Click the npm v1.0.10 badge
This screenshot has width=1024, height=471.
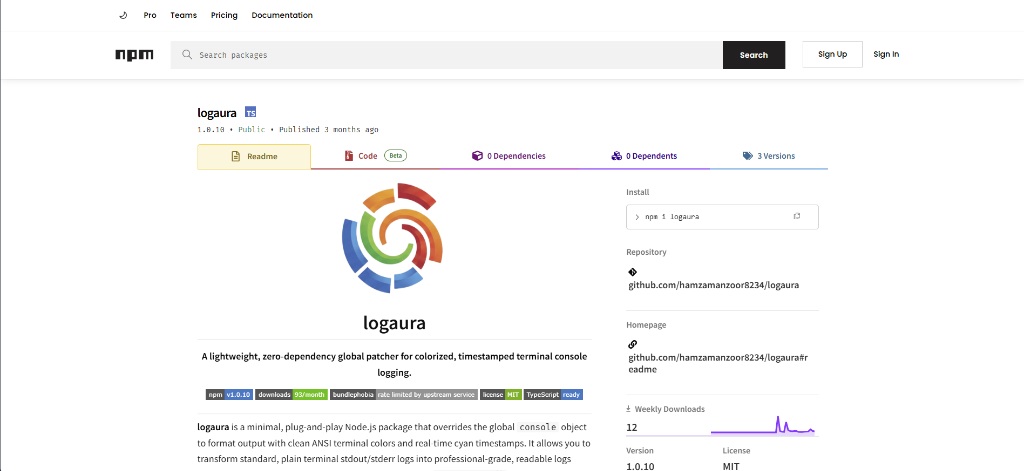tap(229, 395)
